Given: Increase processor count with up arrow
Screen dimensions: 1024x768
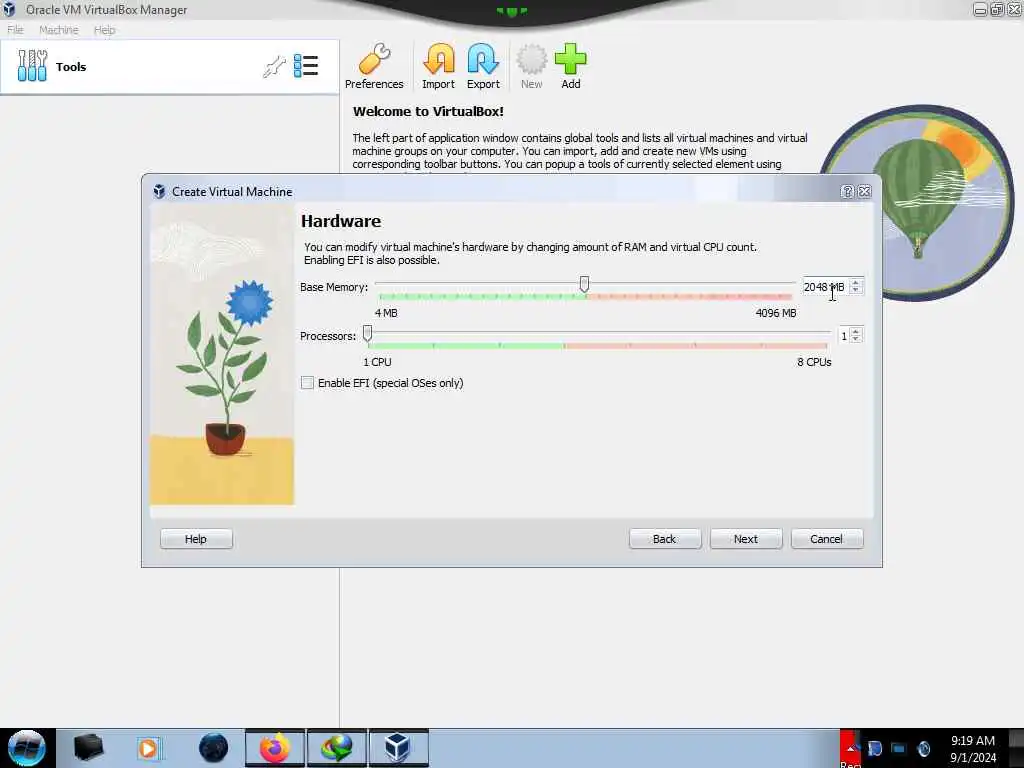Looking at the screenshot, I should 856,332.
